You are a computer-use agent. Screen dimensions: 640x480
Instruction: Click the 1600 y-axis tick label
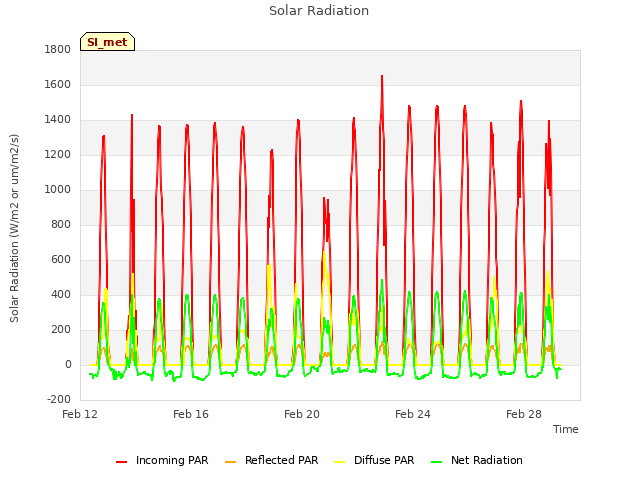pos(58,84)
